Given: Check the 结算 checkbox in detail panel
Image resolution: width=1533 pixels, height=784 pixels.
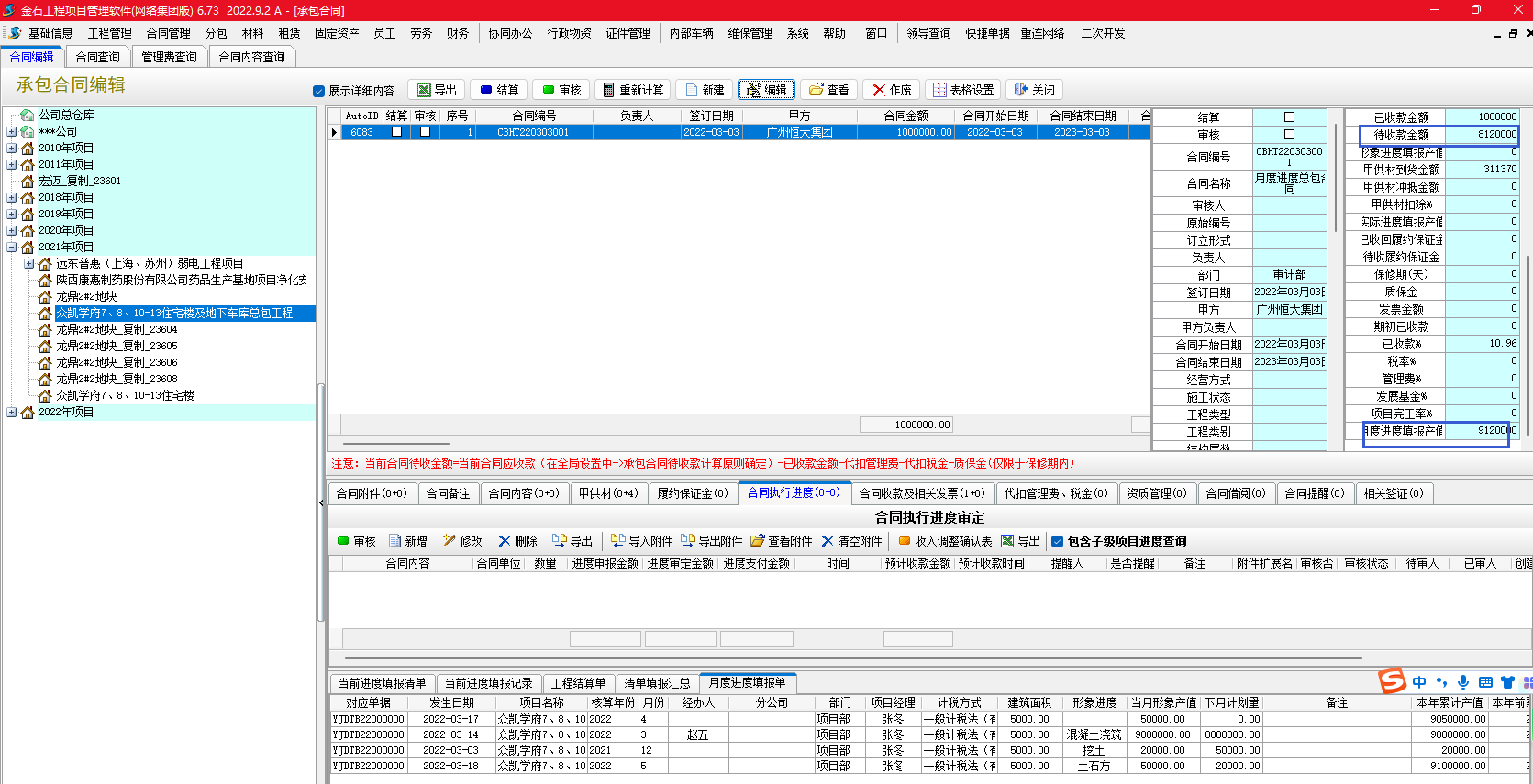Looking at the screenshot, I should pos(1289,117).
